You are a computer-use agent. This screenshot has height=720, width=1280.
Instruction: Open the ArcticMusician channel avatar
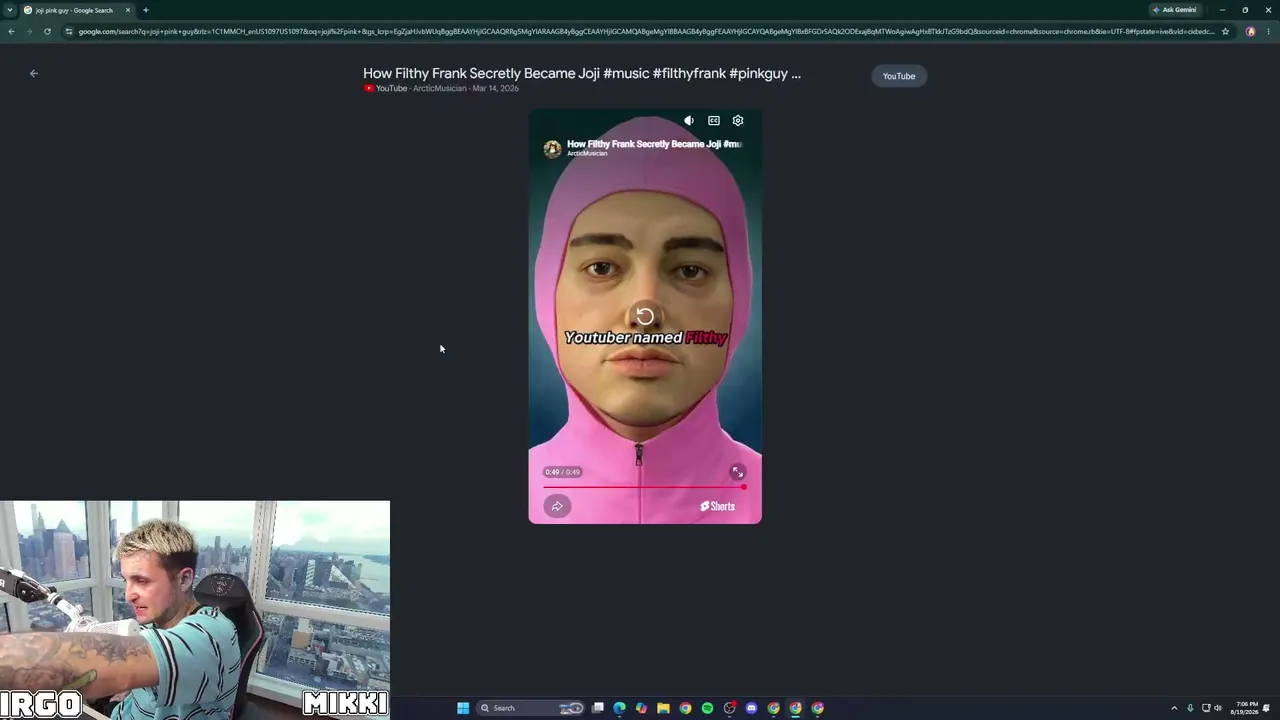[x=552, y=149]
